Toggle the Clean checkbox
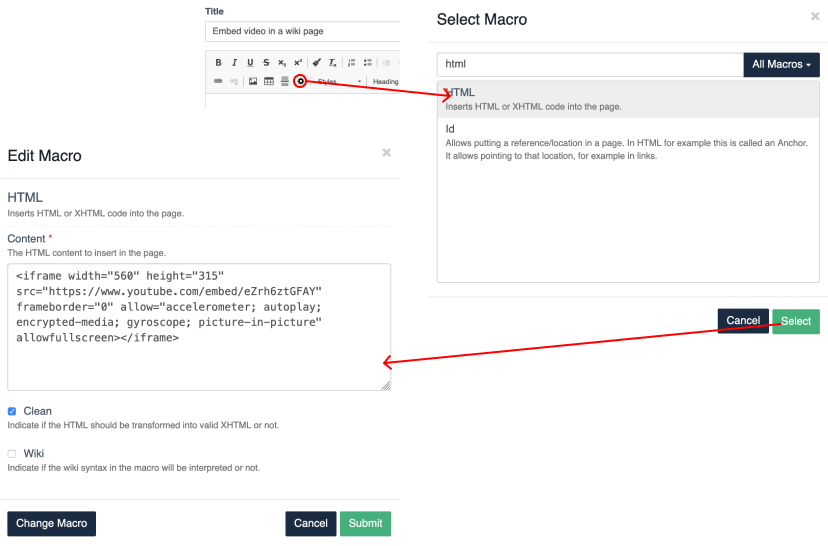 tap(12, 411)
